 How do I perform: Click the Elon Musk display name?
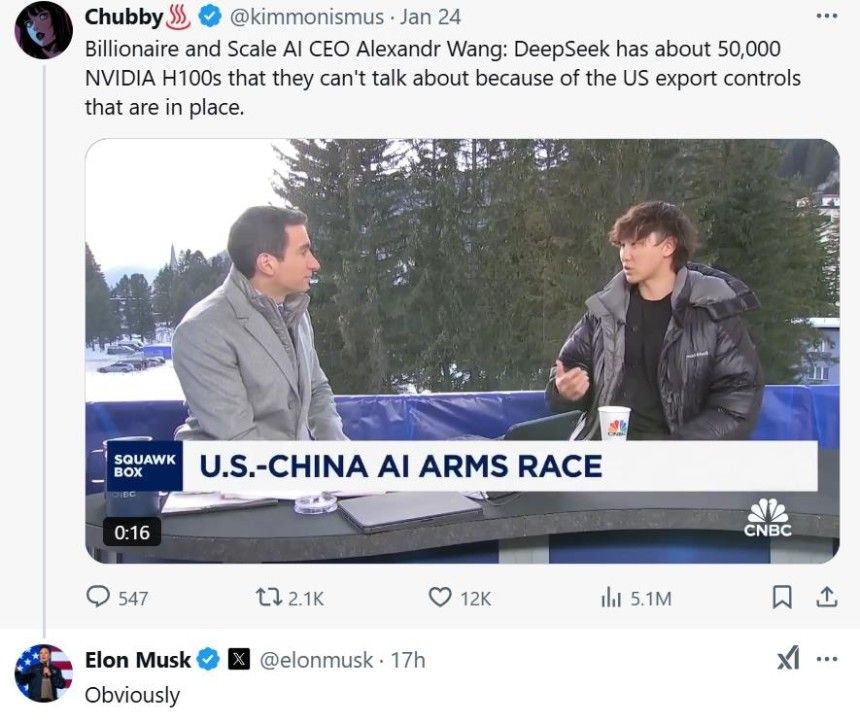(138, 660)
